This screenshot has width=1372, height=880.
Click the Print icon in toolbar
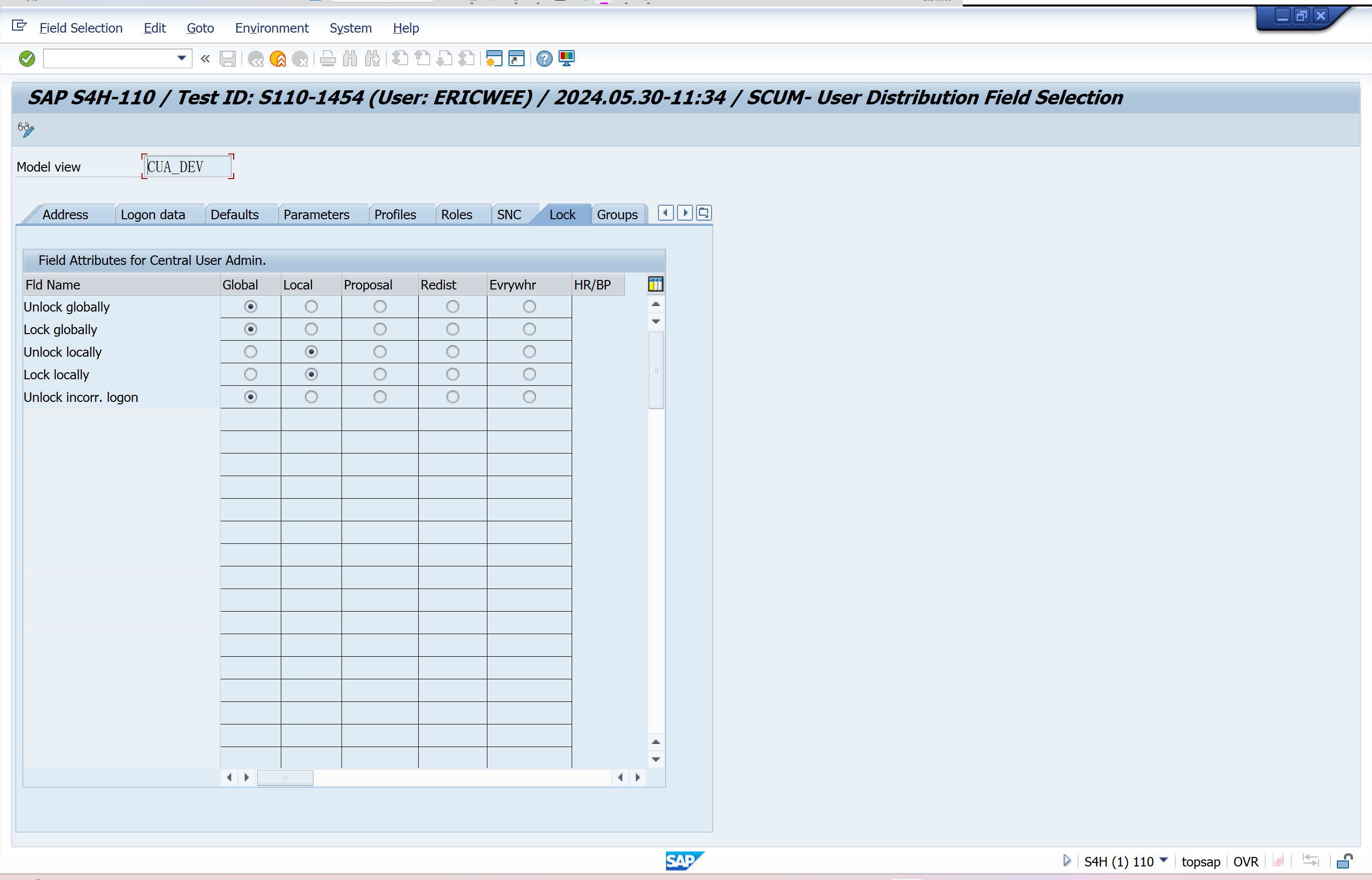click(x=327, y=58)
